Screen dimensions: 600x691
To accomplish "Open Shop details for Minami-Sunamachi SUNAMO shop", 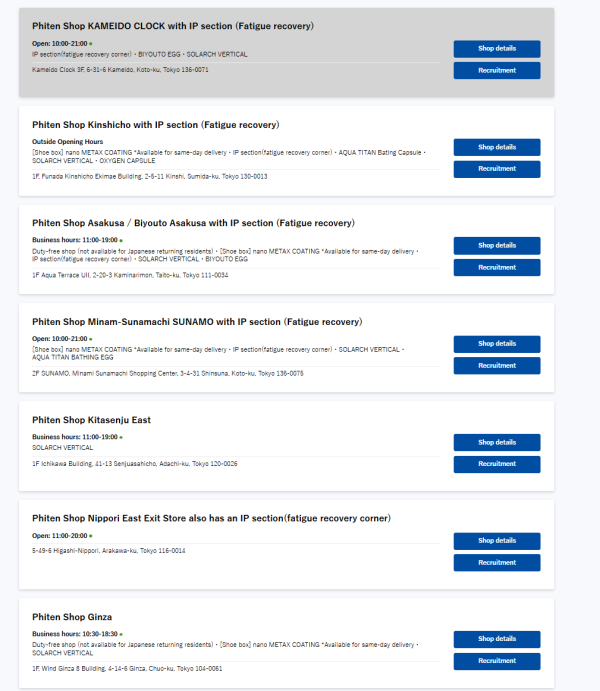I will (496, 344).
